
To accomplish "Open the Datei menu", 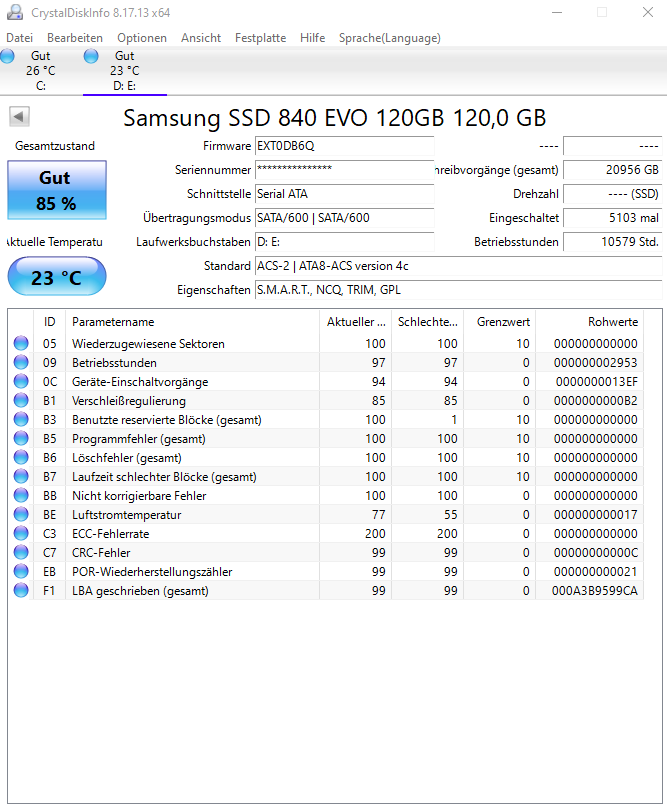I will click(20, 38).
